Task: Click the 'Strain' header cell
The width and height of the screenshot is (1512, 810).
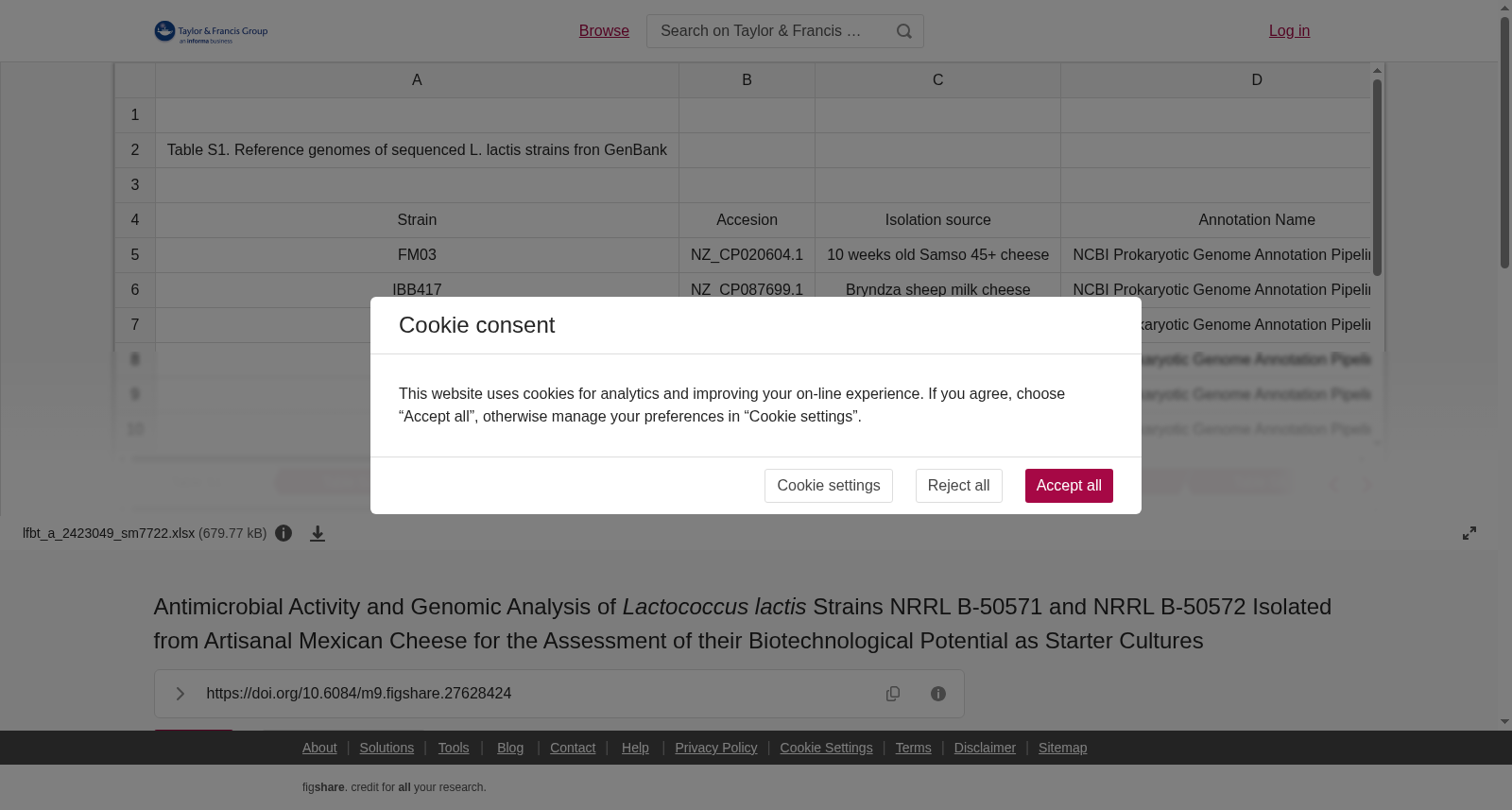Action: (x=417, y=220)
